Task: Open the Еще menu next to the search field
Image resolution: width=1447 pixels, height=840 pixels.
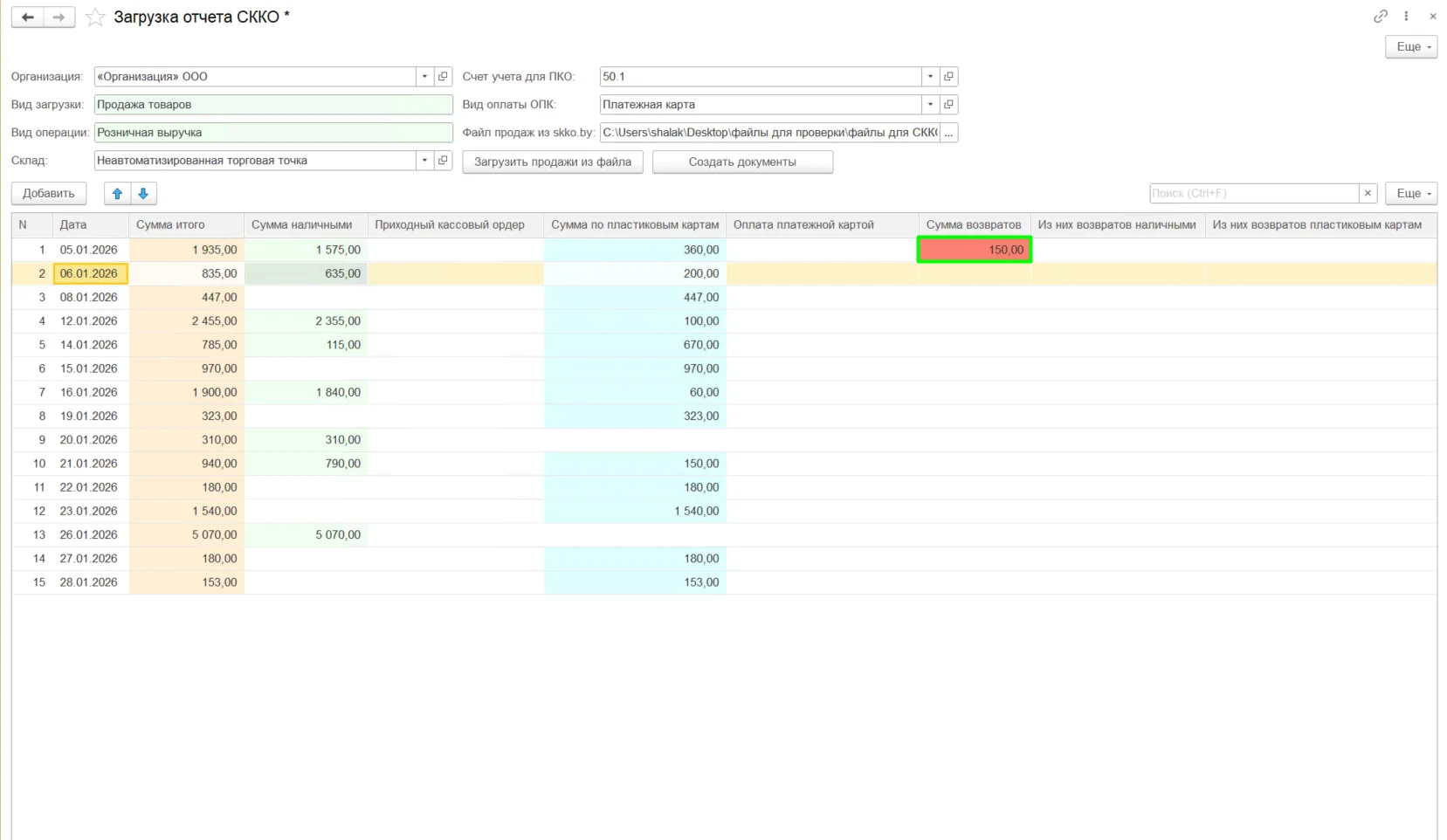Action: (1411, 193)
